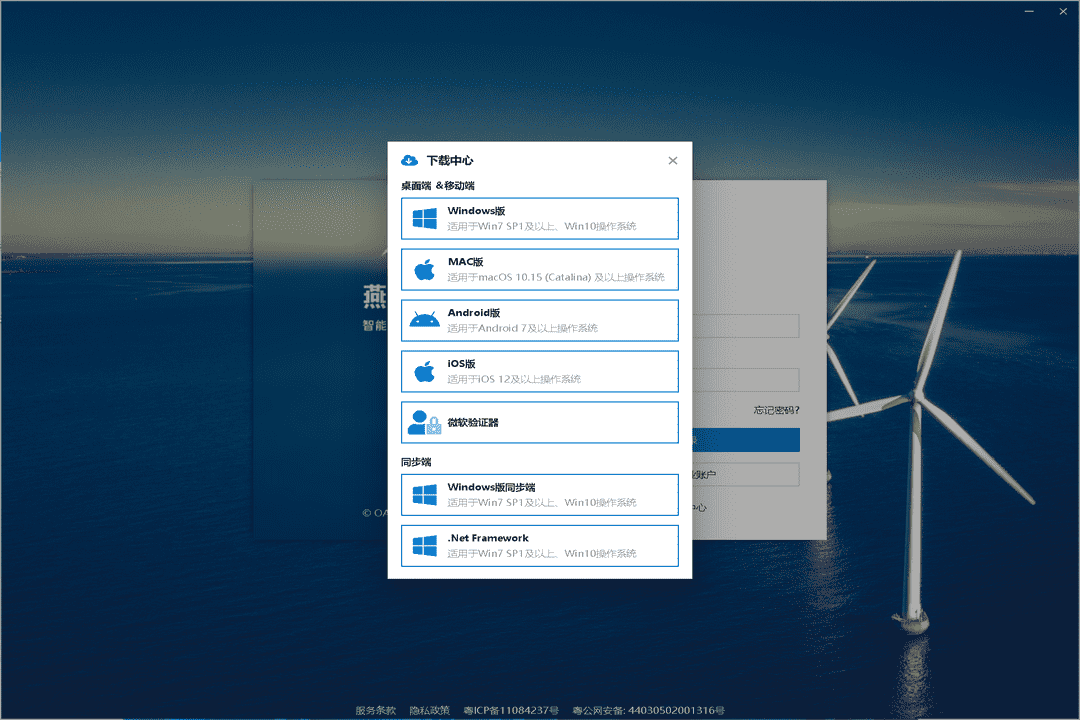Viewport: 1080px width, 720px height.
Task: Open the 忘记密码? link
Action: tap(776, 410)
